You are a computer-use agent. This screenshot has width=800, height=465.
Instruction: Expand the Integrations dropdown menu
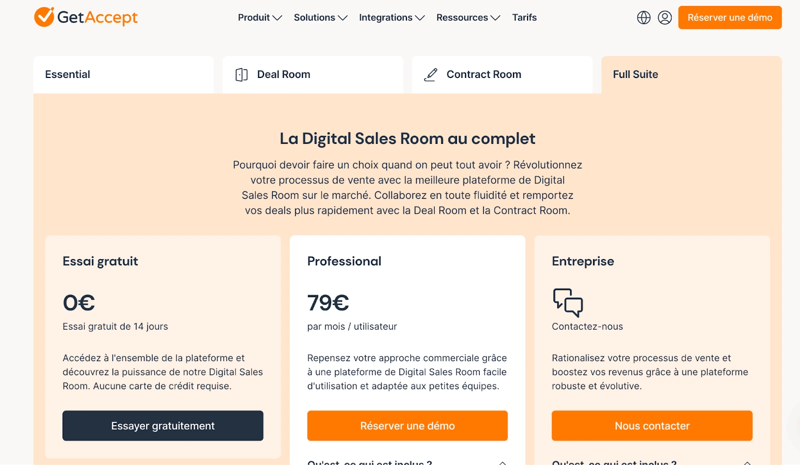(392, 17)
